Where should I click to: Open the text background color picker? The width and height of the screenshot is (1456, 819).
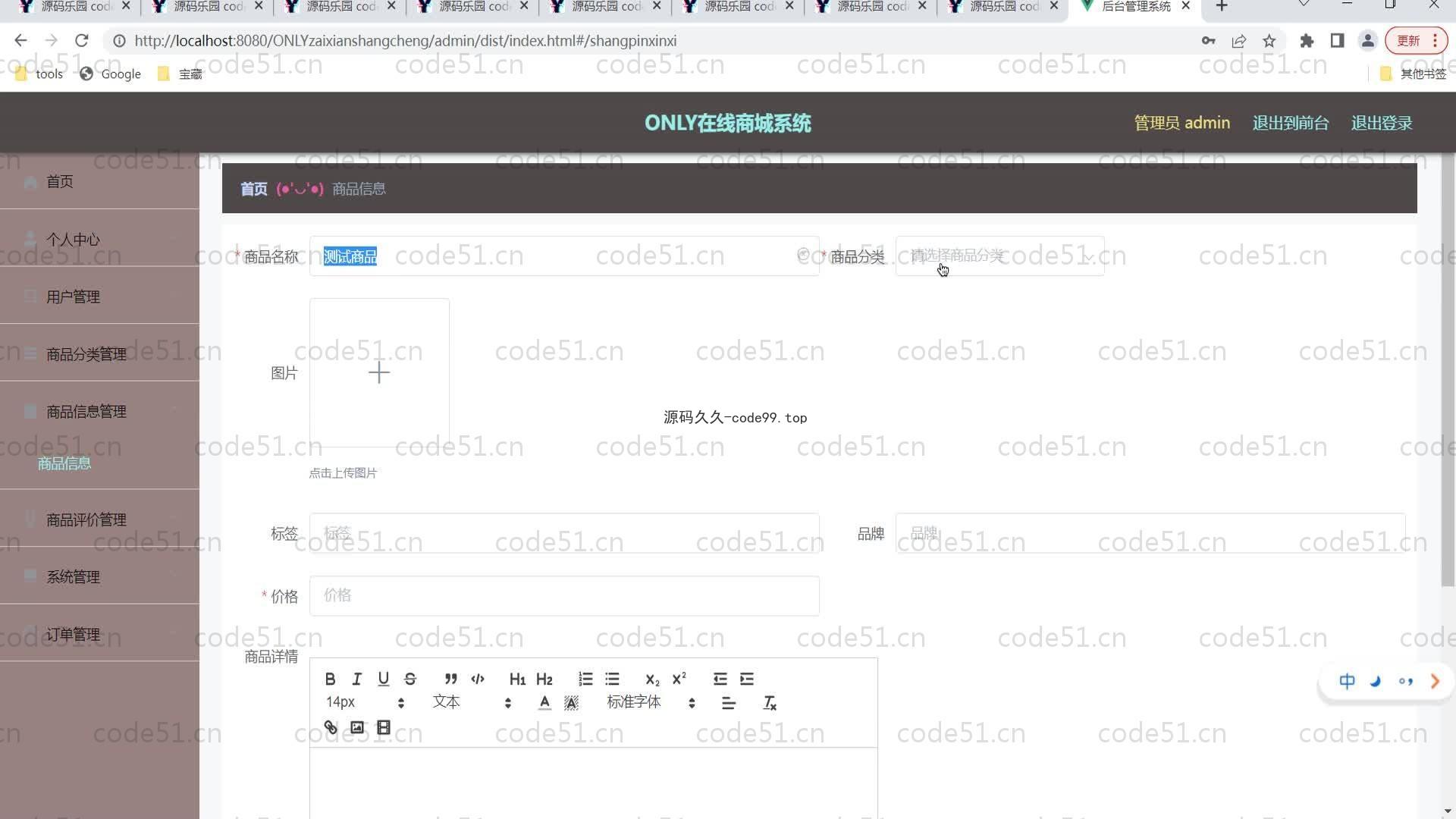tap(571, 703)
